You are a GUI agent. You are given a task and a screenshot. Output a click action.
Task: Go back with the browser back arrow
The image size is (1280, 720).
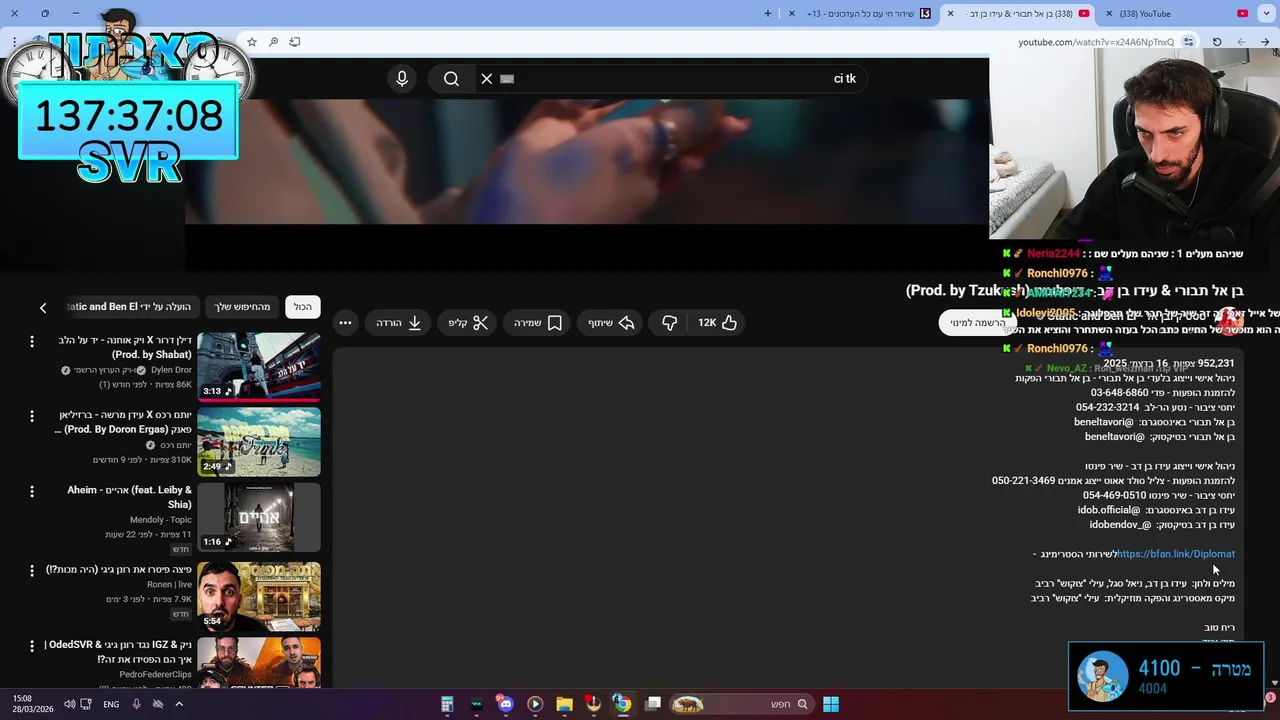click(x=1265, y=42)
